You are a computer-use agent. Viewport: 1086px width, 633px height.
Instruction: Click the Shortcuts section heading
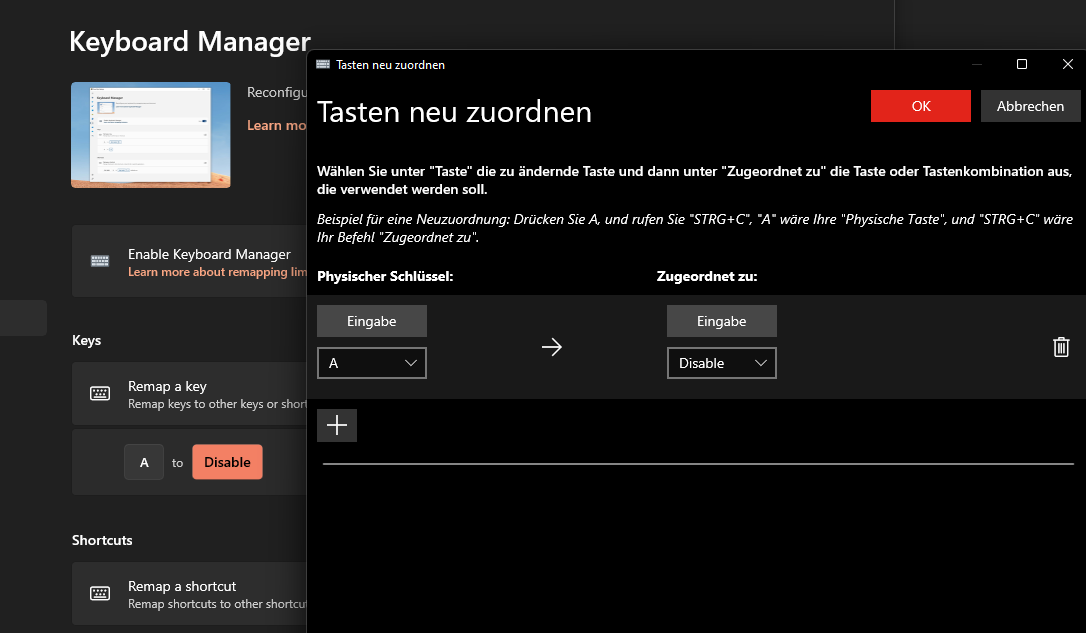(x=102, y=540)
